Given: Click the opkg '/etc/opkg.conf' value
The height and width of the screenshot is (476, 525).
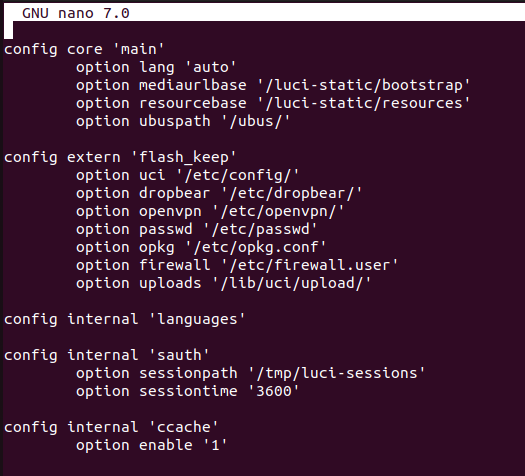Looking at the screenshot, I should (x=256, y=248).
